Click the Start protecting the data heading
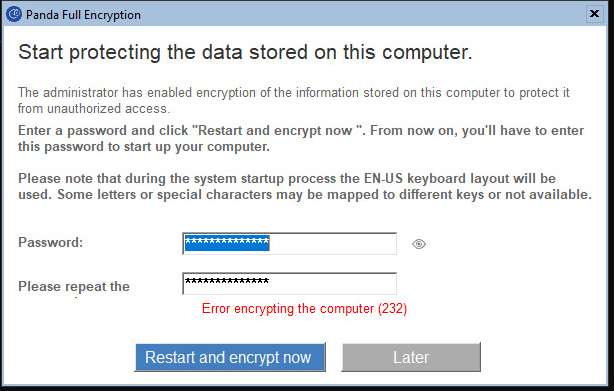Viewport: 614px width, 391px height. (245, 52)
